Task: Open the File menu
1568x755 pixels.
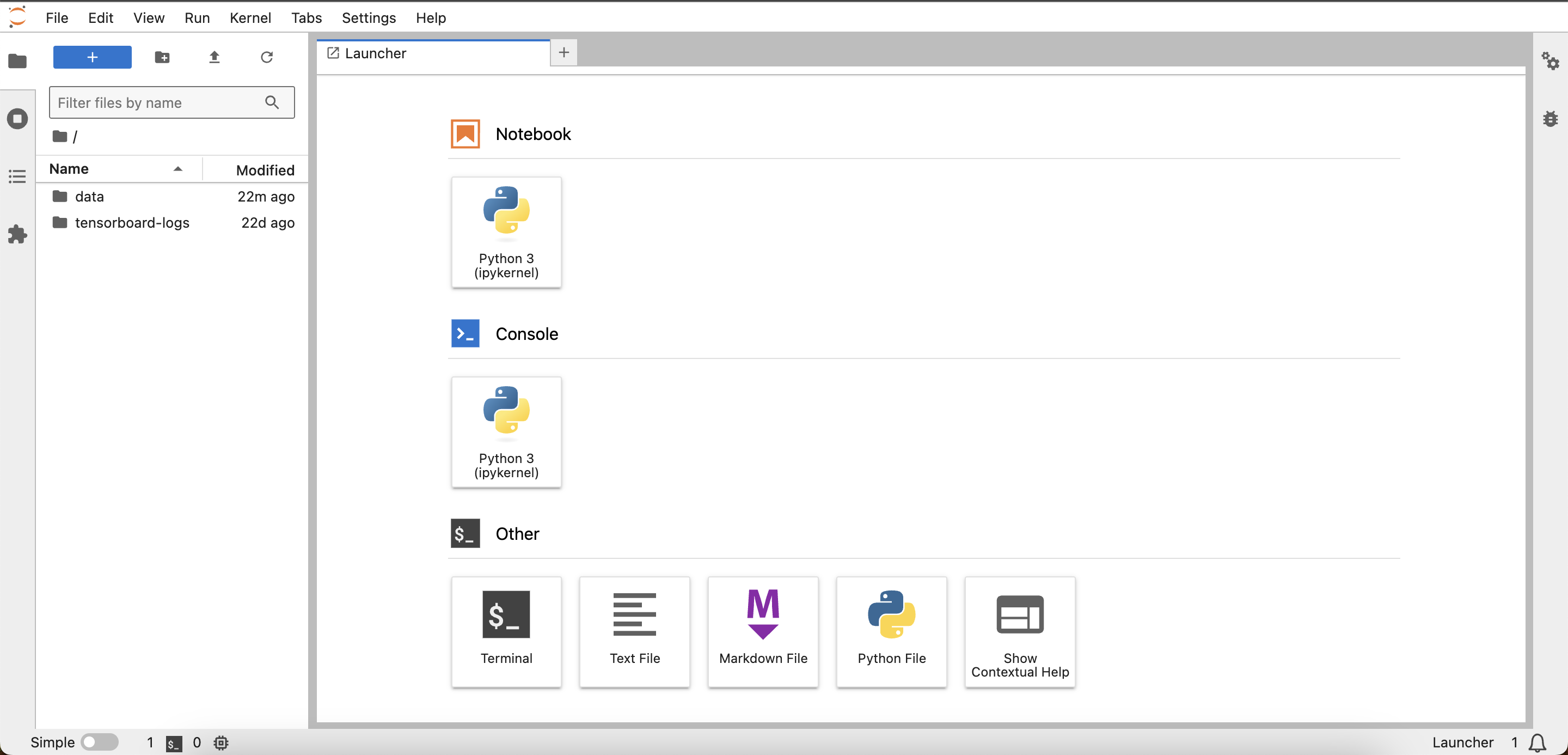Action: [x=57, y=17]
